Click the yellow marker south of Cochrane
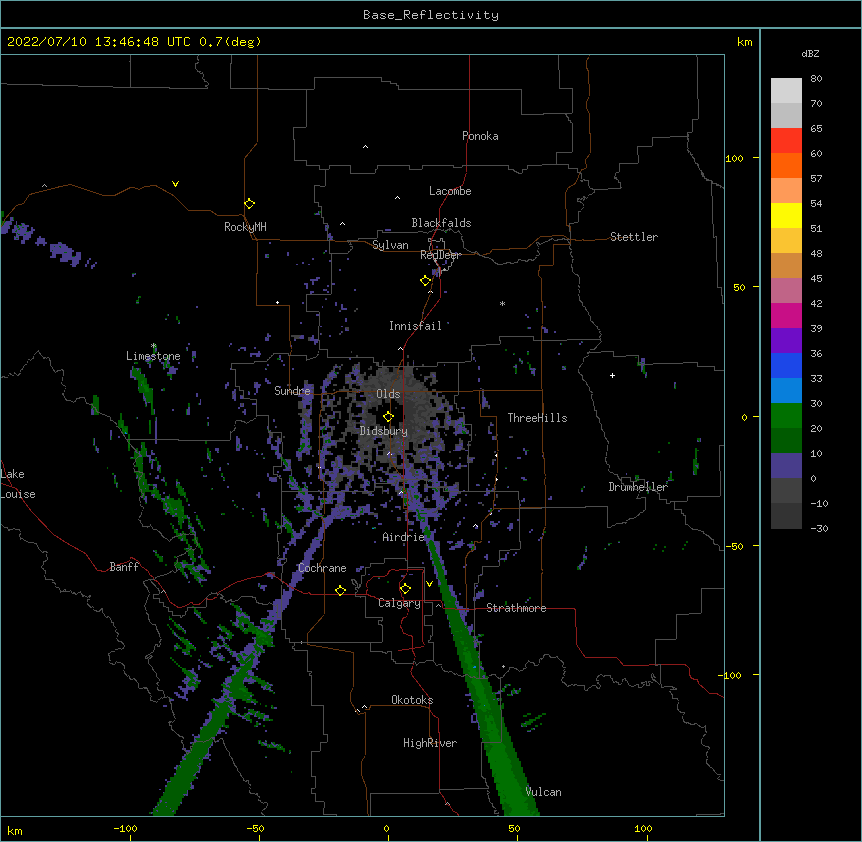 click(x=340, y=590)
